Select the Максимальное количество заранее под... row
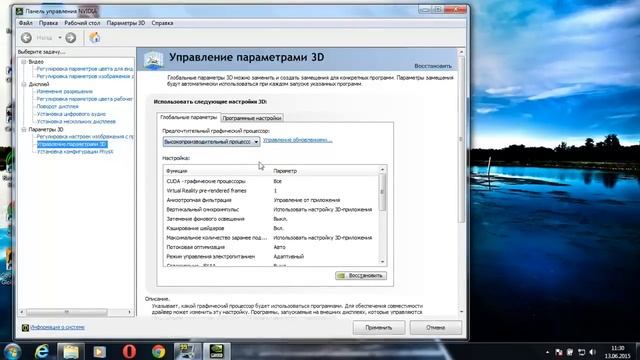Image resolution: width=640 pixels, height=360 pixels. (x=271, y=238)
